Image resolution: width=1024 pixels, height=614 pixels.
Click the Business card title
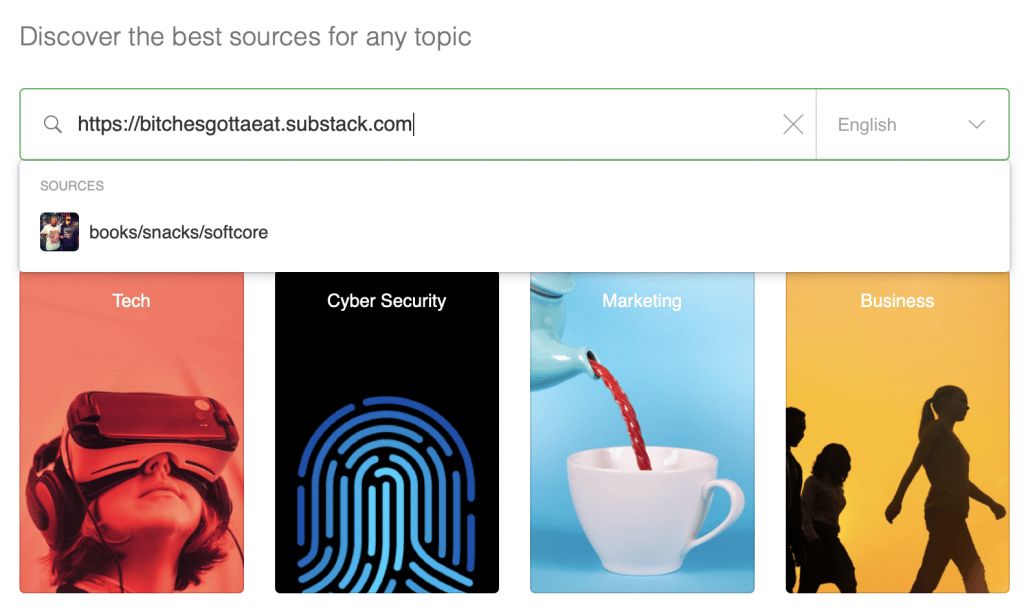point(897,300)
